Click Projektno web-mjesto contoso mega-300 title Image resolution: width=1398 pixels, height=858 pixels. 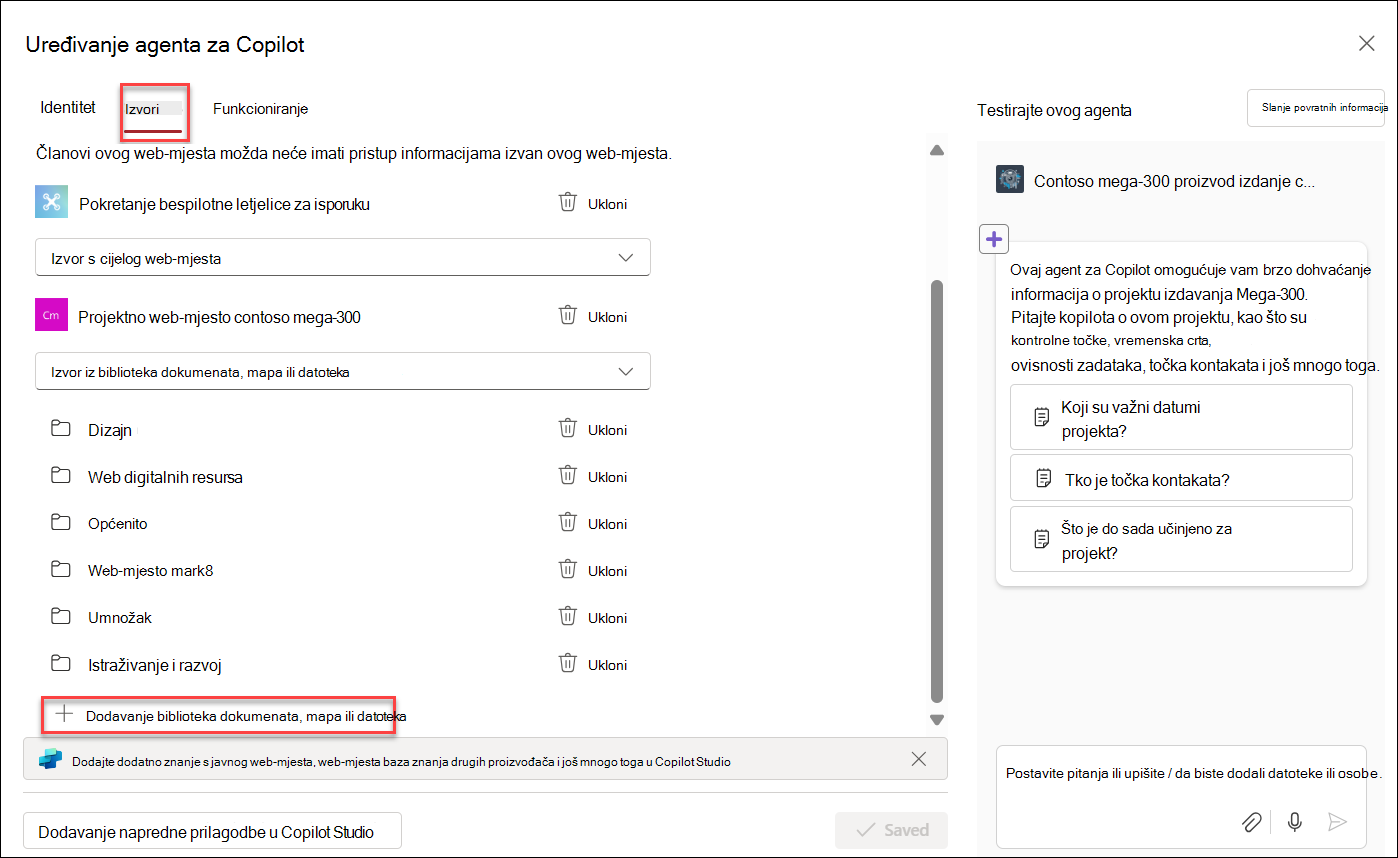[219, 317]
